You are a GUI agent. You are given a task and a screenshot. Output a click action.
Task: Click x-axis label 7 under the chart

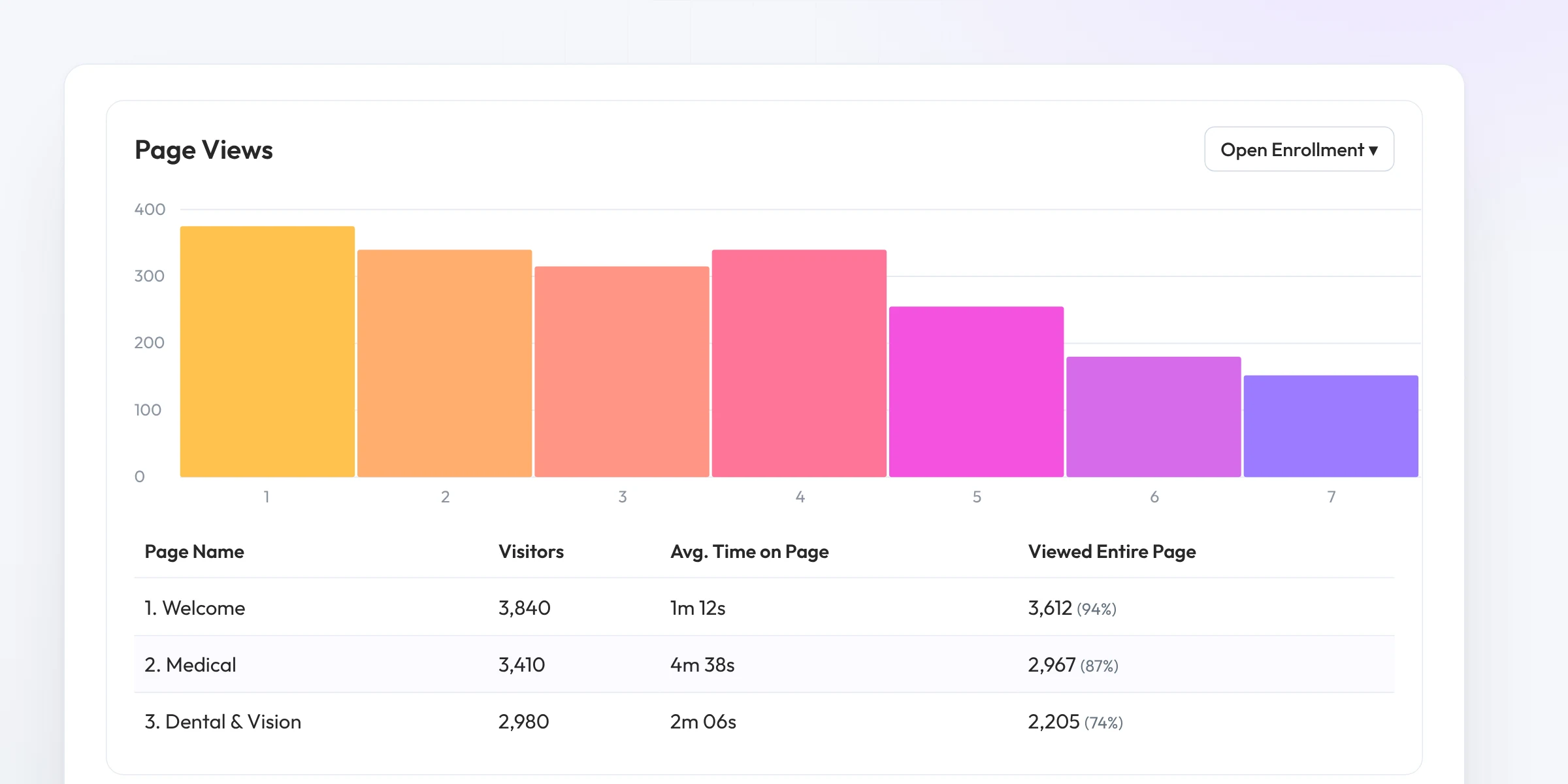[x=1331, y=497]
